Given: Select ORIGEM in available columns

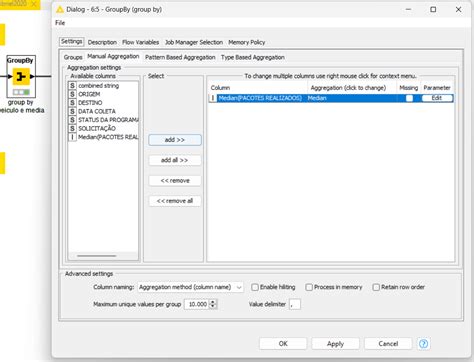Looking at the screenshot, I should pos(103,94).
